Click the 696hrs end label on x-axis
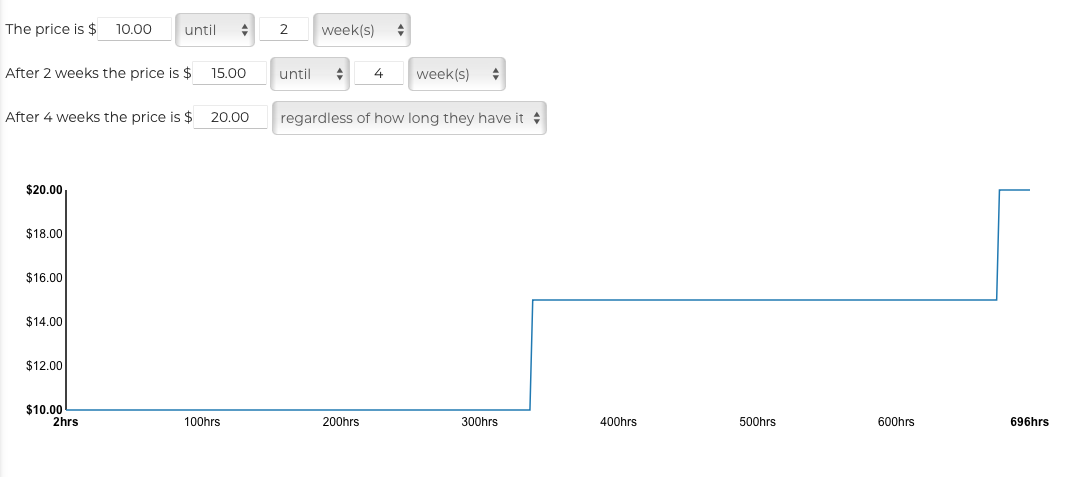The height and width of the screenshot is (477, 1086). pyautogui.click(x=1030, y=423)
